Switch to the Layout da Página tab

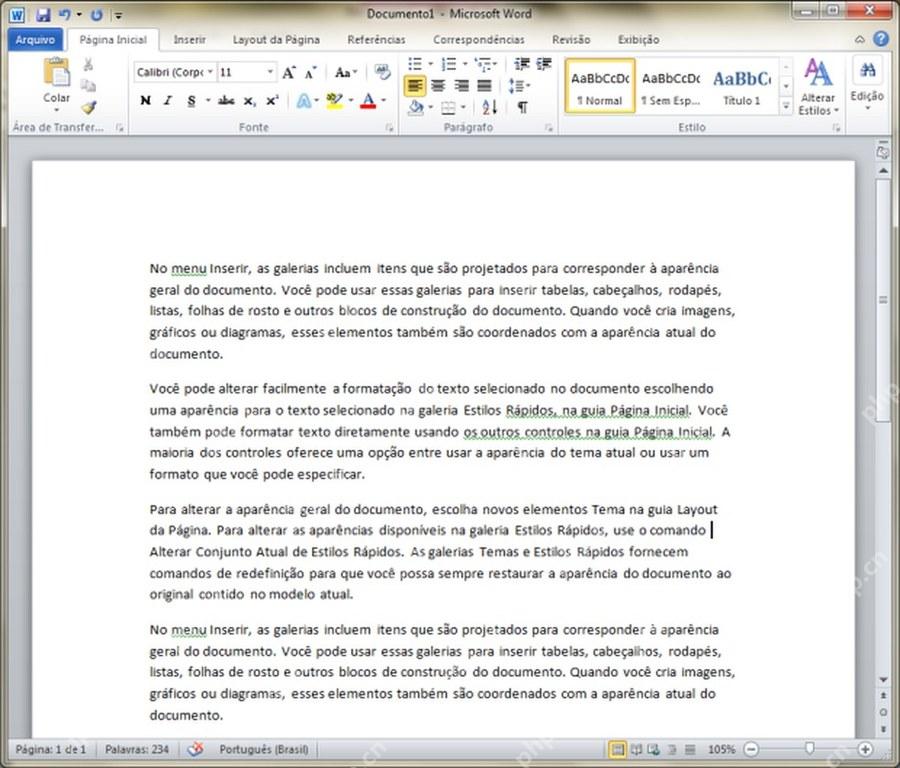point(276,40)
